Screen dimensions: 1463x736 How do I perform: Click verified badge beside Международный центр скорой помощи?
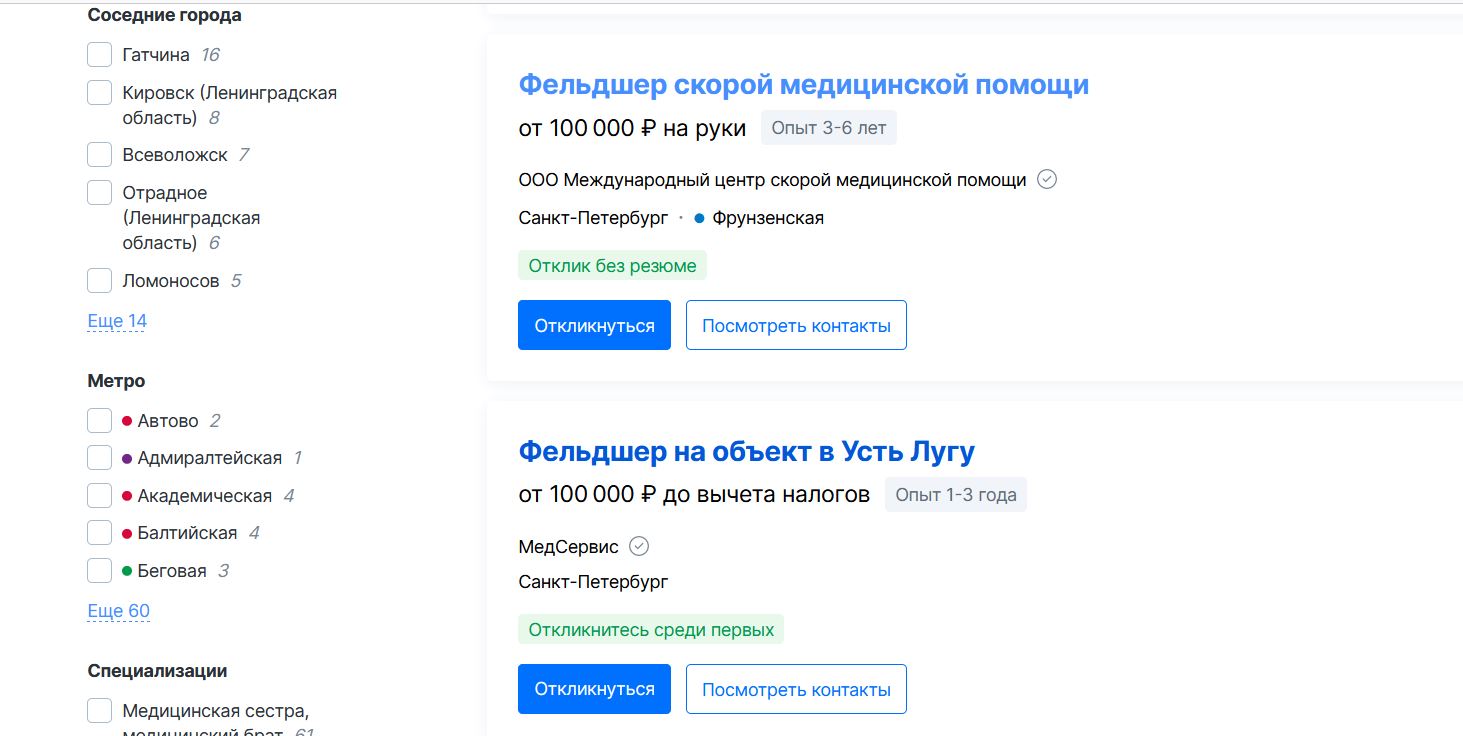(1047, 180)
